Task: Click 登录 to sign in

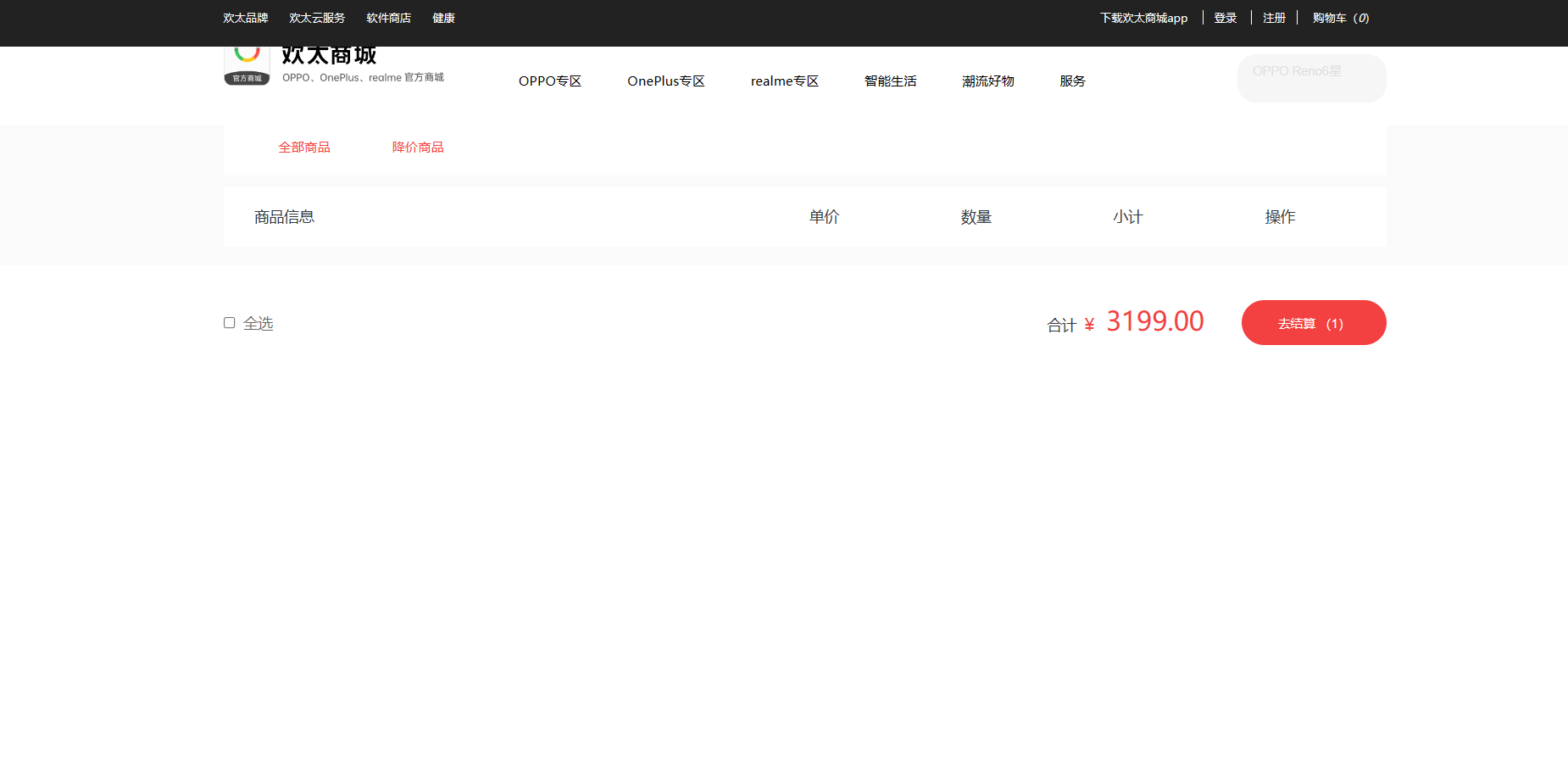Action: point(1226,18)
